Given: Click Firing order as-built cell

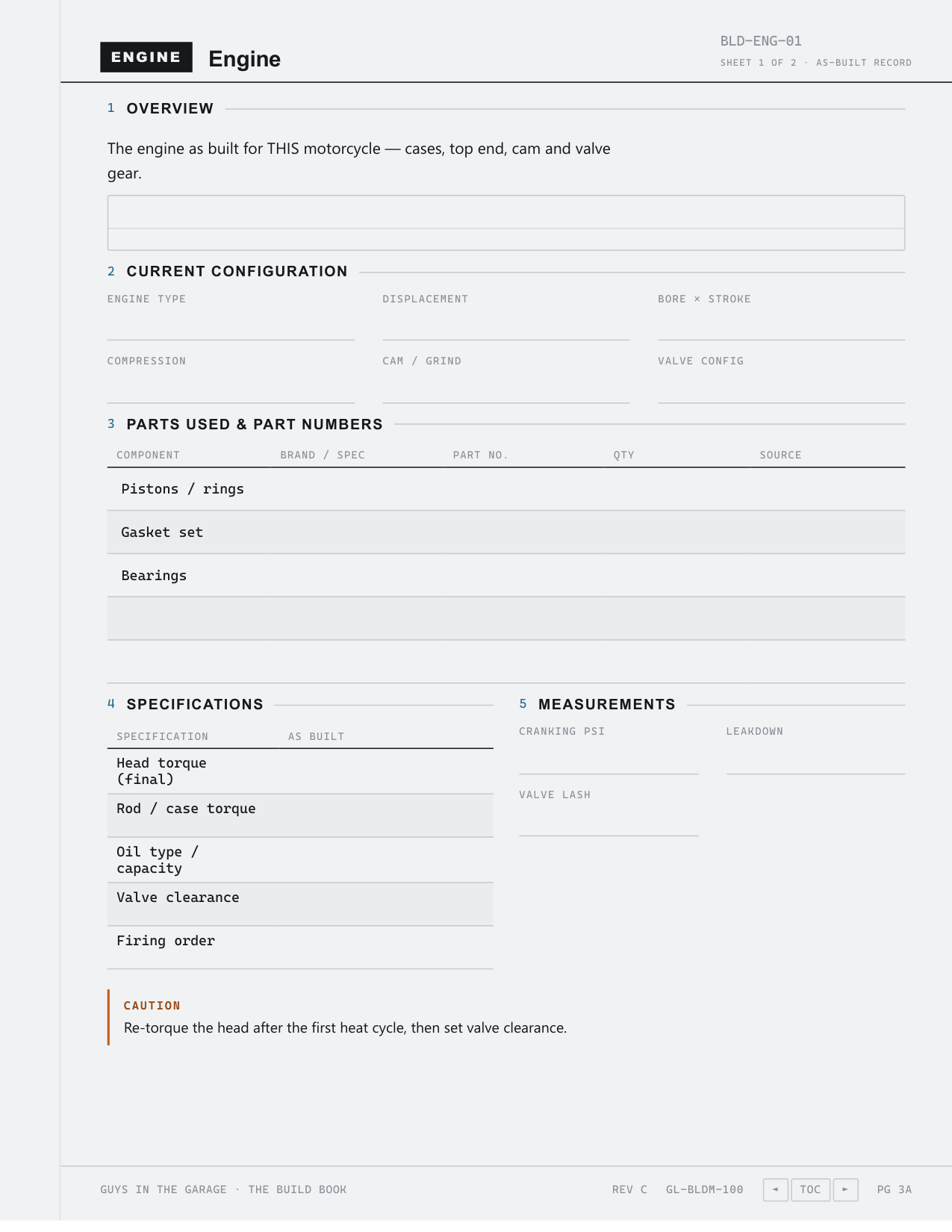Looking at the screenshot, I should [386, 948].
